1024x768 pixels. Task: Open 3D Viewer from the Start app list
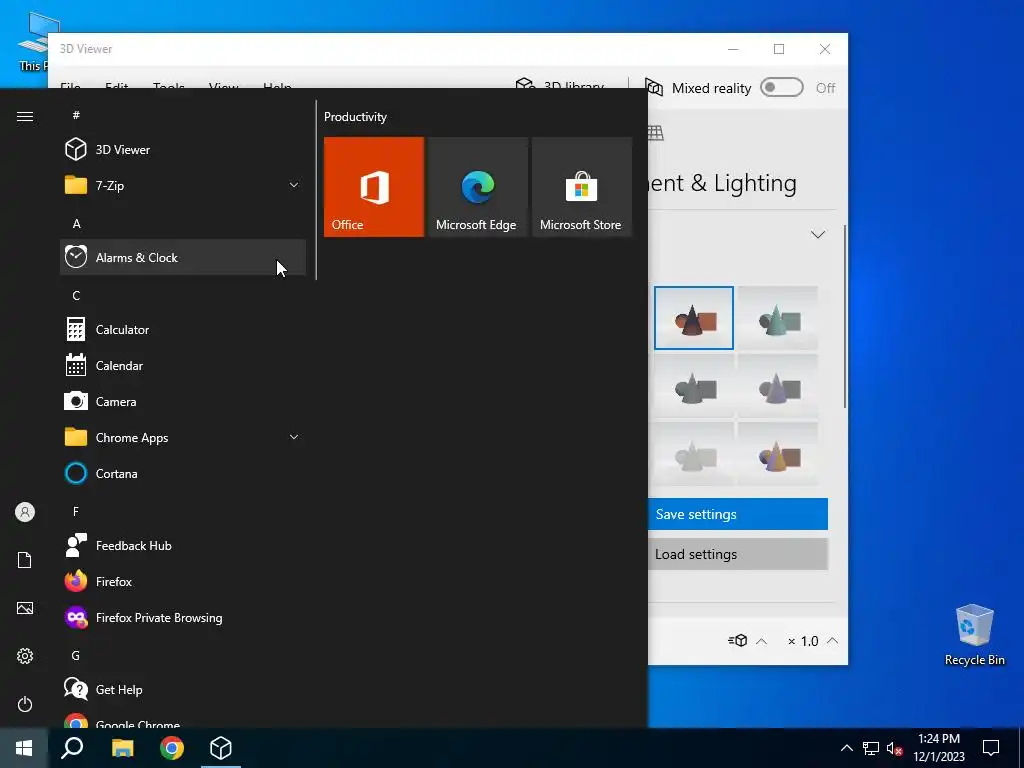(182, 150)
